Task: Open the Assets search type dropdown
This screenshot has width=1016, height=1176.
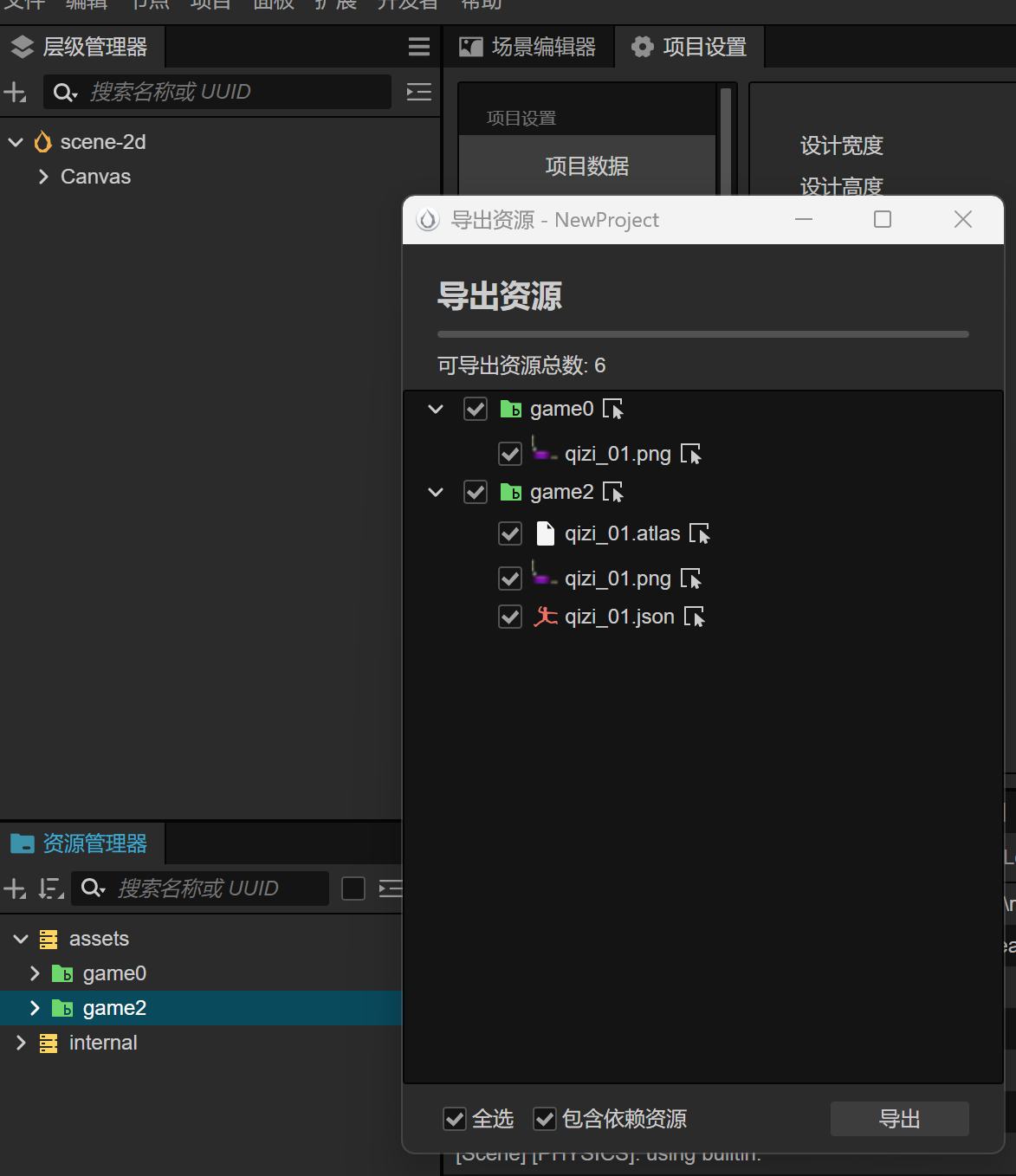Action: [x=94, y=888]
